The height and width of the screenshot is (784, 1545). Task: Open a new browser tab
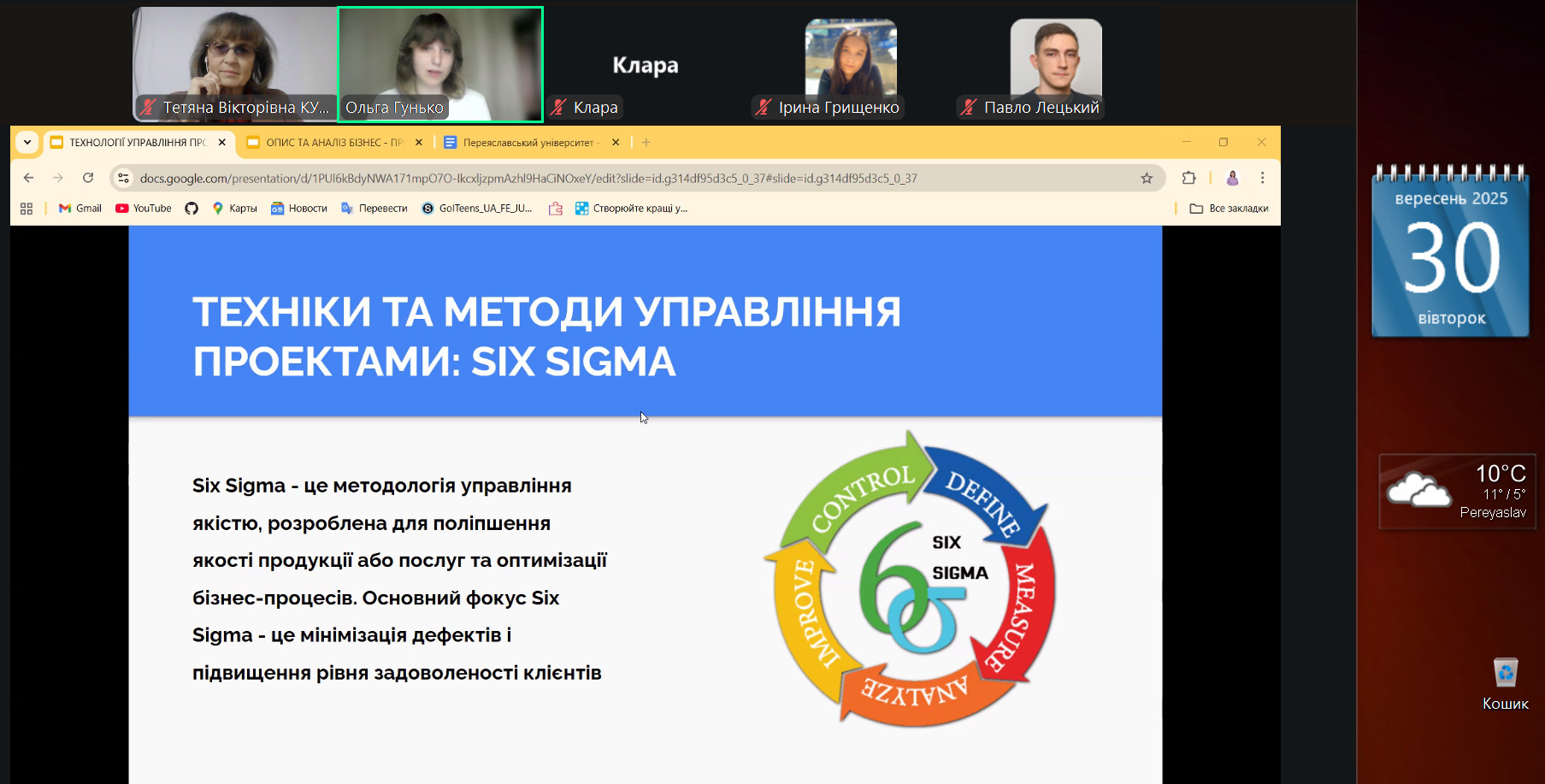click(646, 143)
